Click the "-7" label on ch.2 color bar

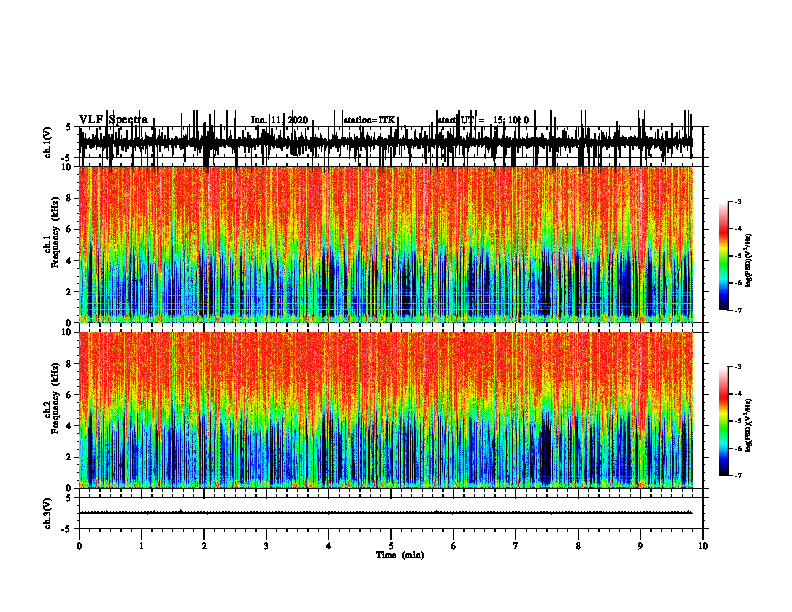(737, 476)
